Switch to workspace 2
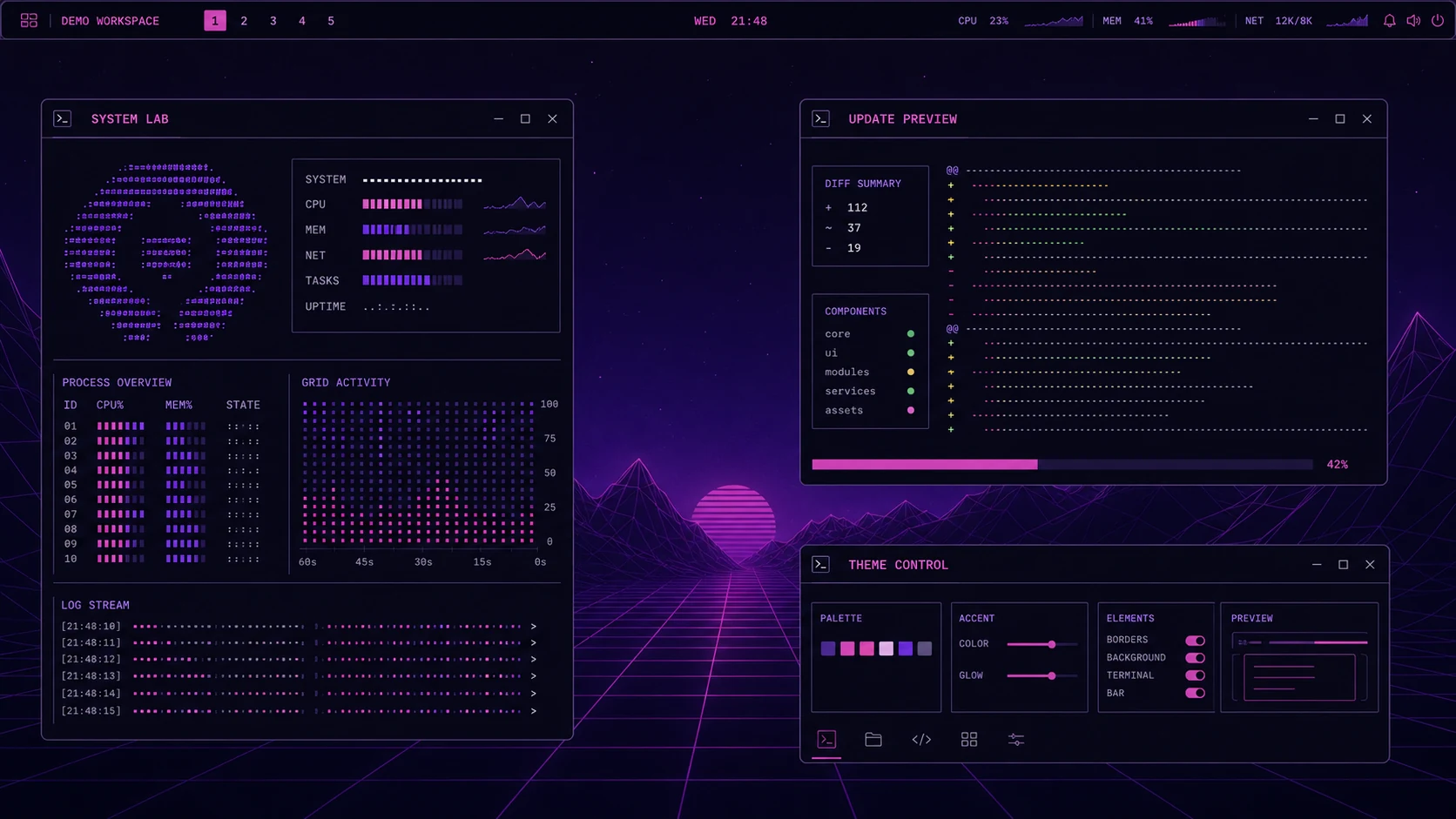Screen dimensions: 1456x819 pyautogui.click(x=244, y=21)
